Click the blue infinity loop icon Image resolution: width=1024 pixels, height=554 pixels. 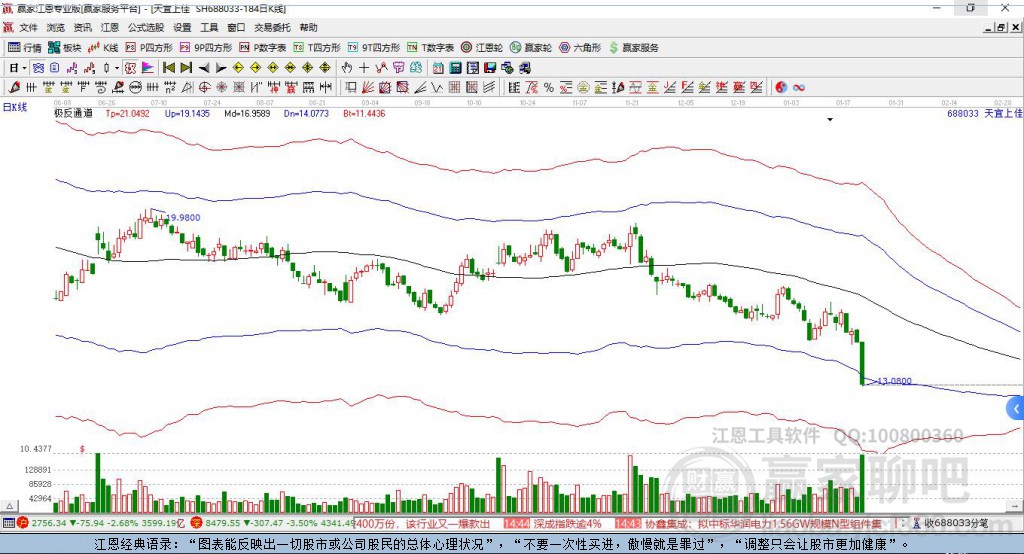799,88
